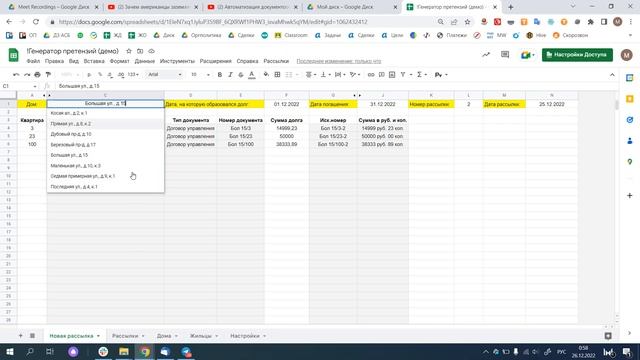Viewport: 640px width, 360px height.
Task: Open the Расширения menu
Action: click(216, 61)
